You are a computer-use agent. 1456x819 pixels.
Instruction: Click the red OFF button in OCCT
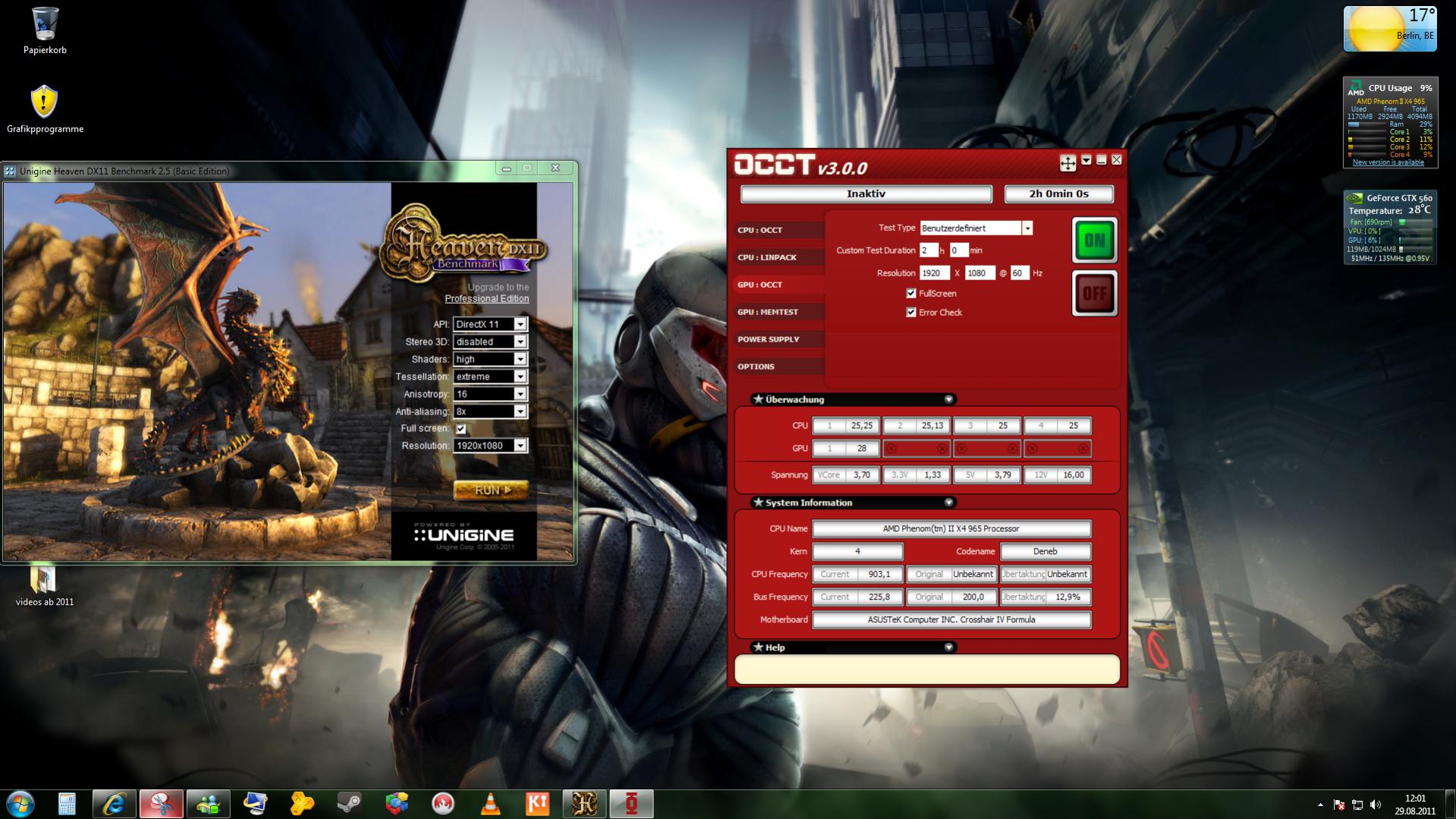coord(1094,293)
